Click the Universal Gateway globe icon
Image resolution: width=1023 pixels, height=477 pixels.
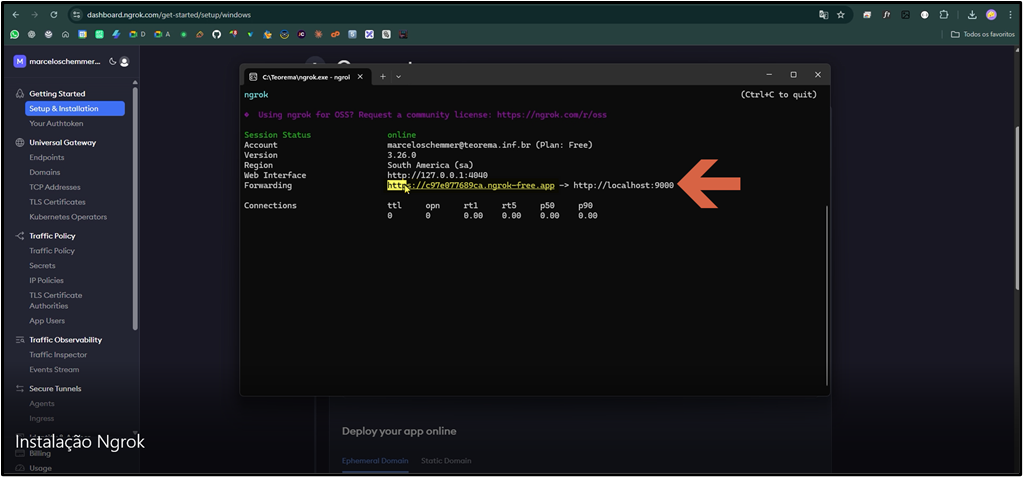(20, 142)
